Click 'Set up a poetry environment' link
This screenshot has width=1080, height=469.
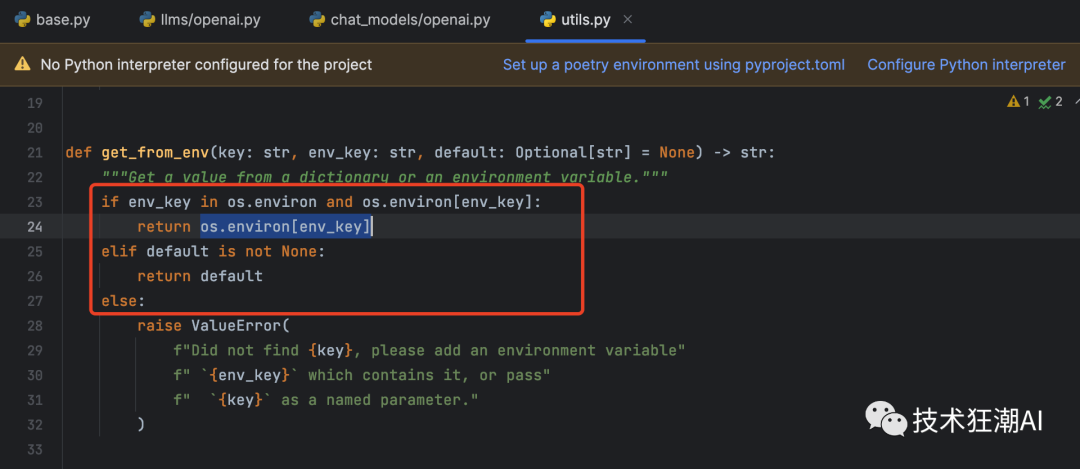tap(673, 65)
